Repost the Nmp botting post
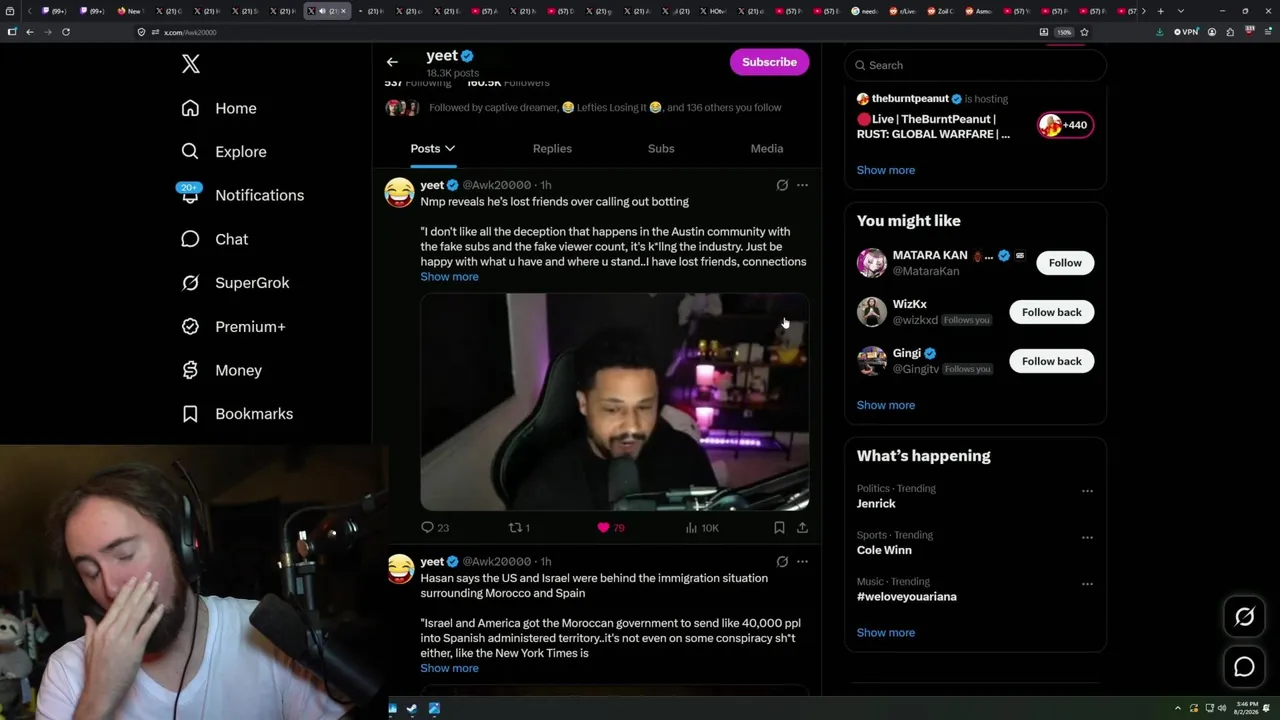The image size is (1280, 720). pos(520,527)
